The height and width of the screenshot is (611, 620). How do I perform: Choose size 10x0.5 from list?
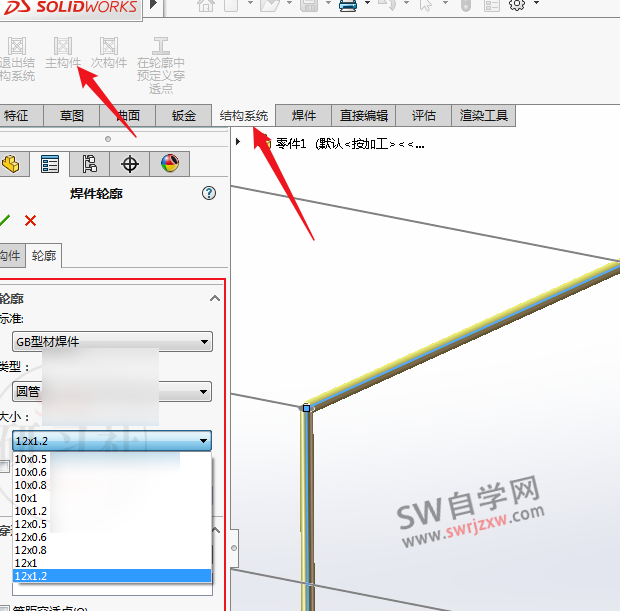(112, 459)
